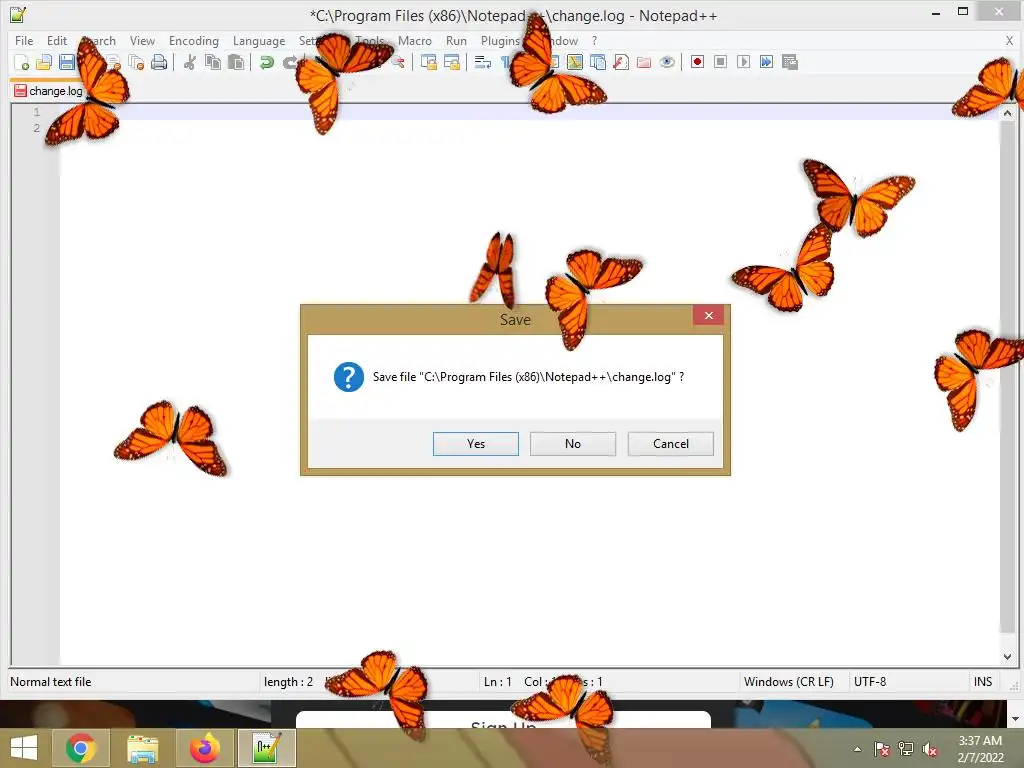Click the Cut scissors icon
Image resolution: width=1024 pixels, height=768 pixels.
click(x=190, y=62)
